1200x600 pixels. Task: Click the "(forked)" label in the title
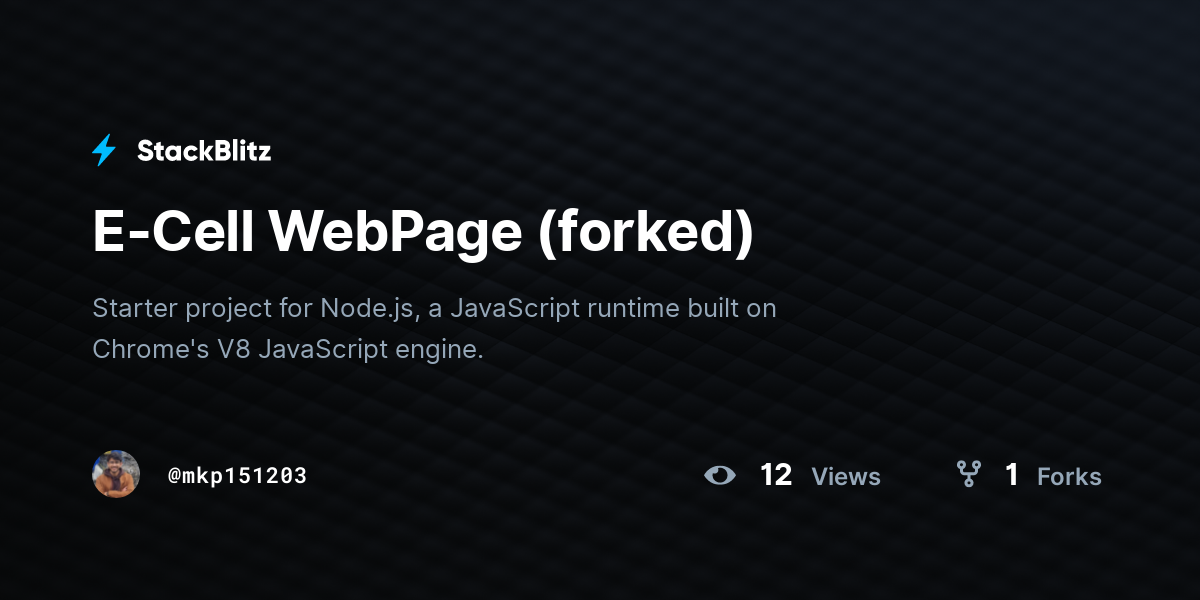645,232
